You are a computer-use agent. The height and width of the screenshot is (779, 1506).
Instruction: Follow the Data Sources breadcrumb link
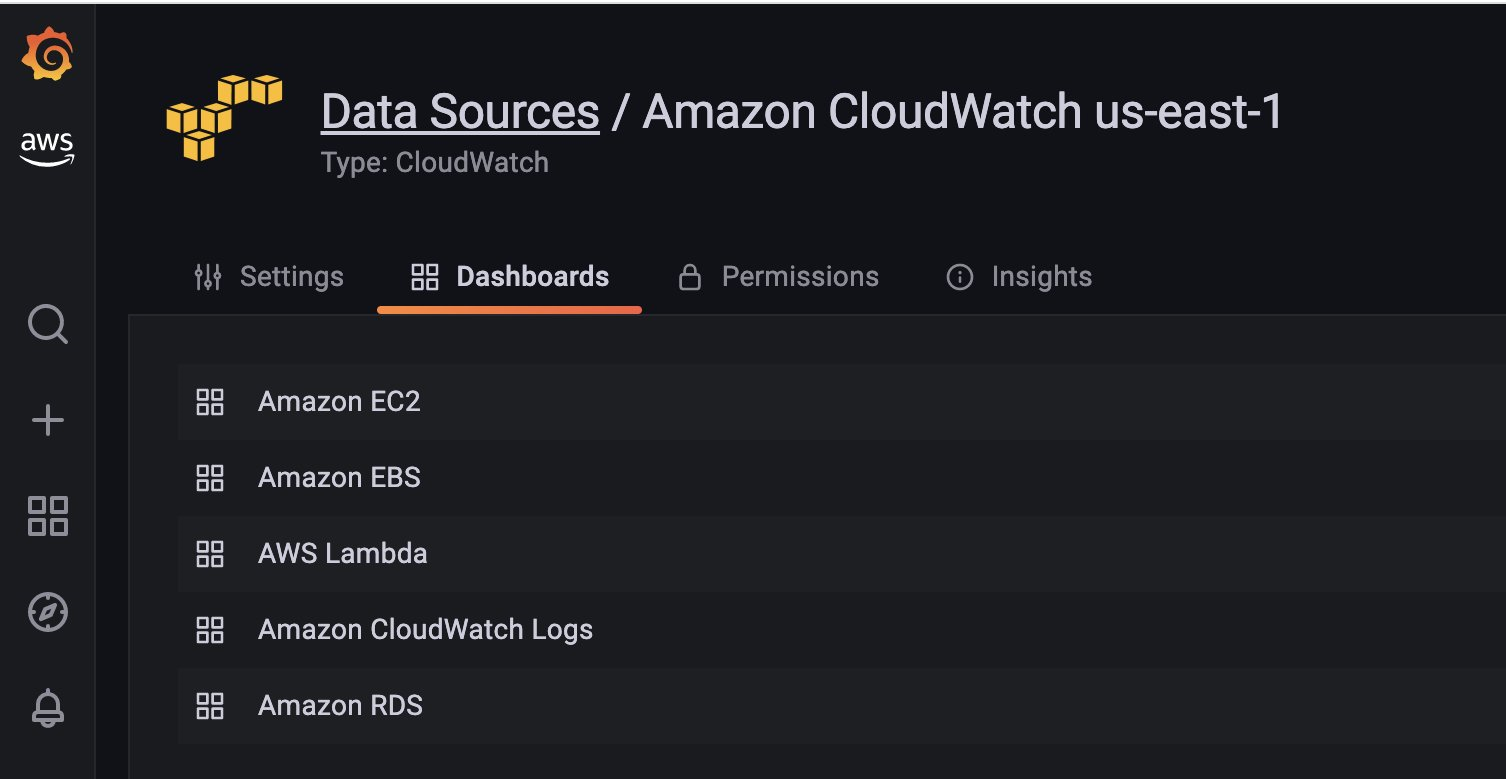pyautogui.click(x=460, y=112)
